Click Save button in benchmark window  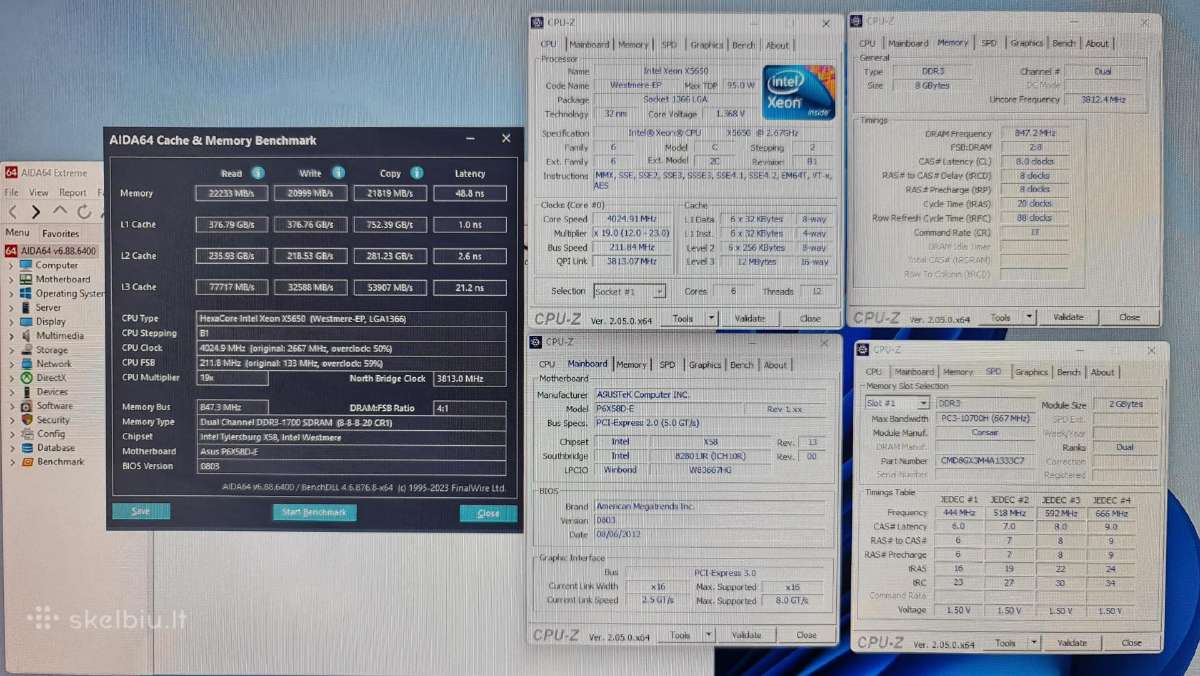click(140, 511)
